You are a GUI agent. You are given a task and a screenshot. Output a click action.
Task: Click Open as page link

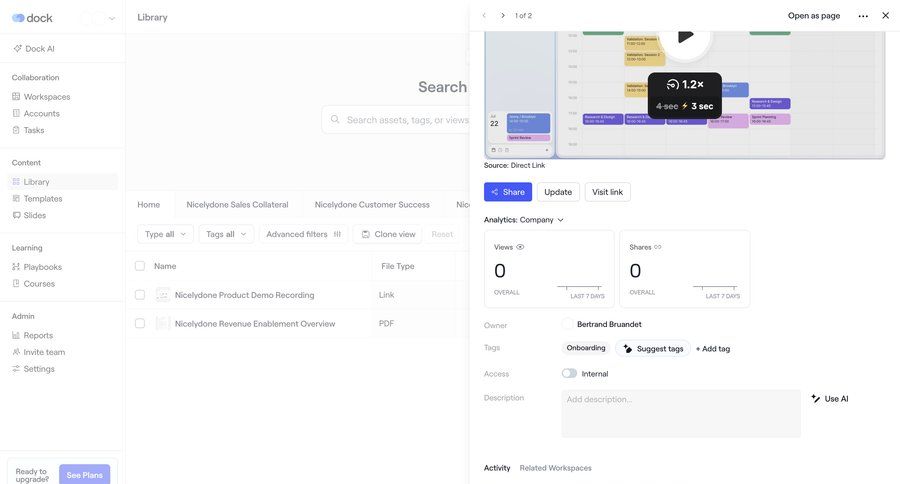click(814, 16)
